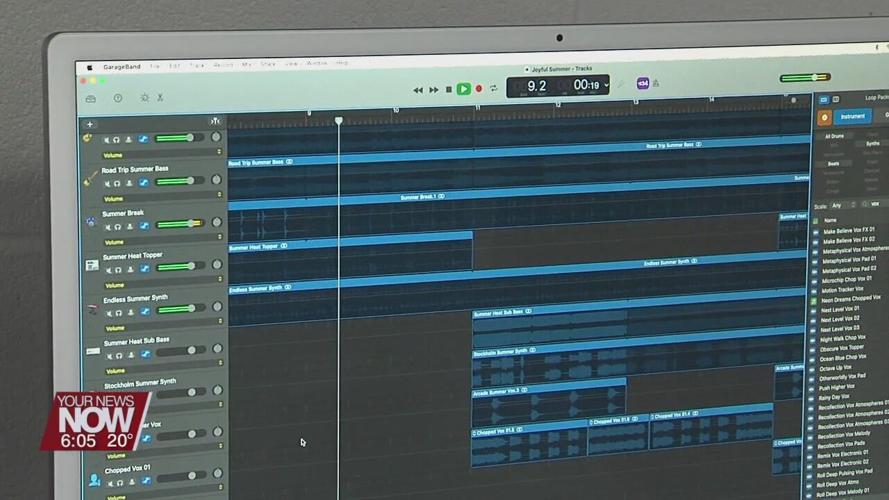Click the Road Trip Summer Bass guitar icon
This screenshot has width=889, height=500.
[90, 180]
